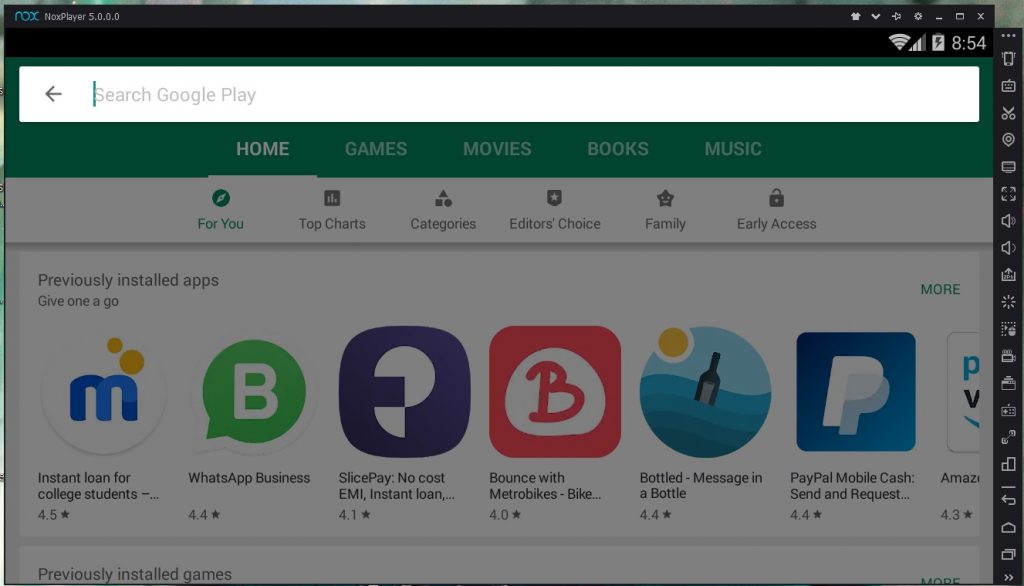Viewport: 1024px width, 586px height.
Task: Pin the NoxPlayer window on top
Action: 896,16
